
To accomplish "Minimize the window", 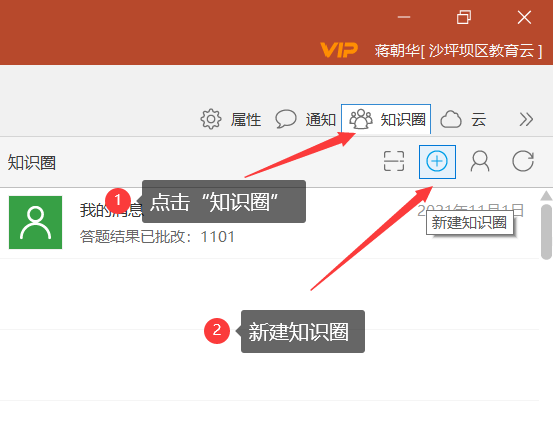I will coord(404,17).
